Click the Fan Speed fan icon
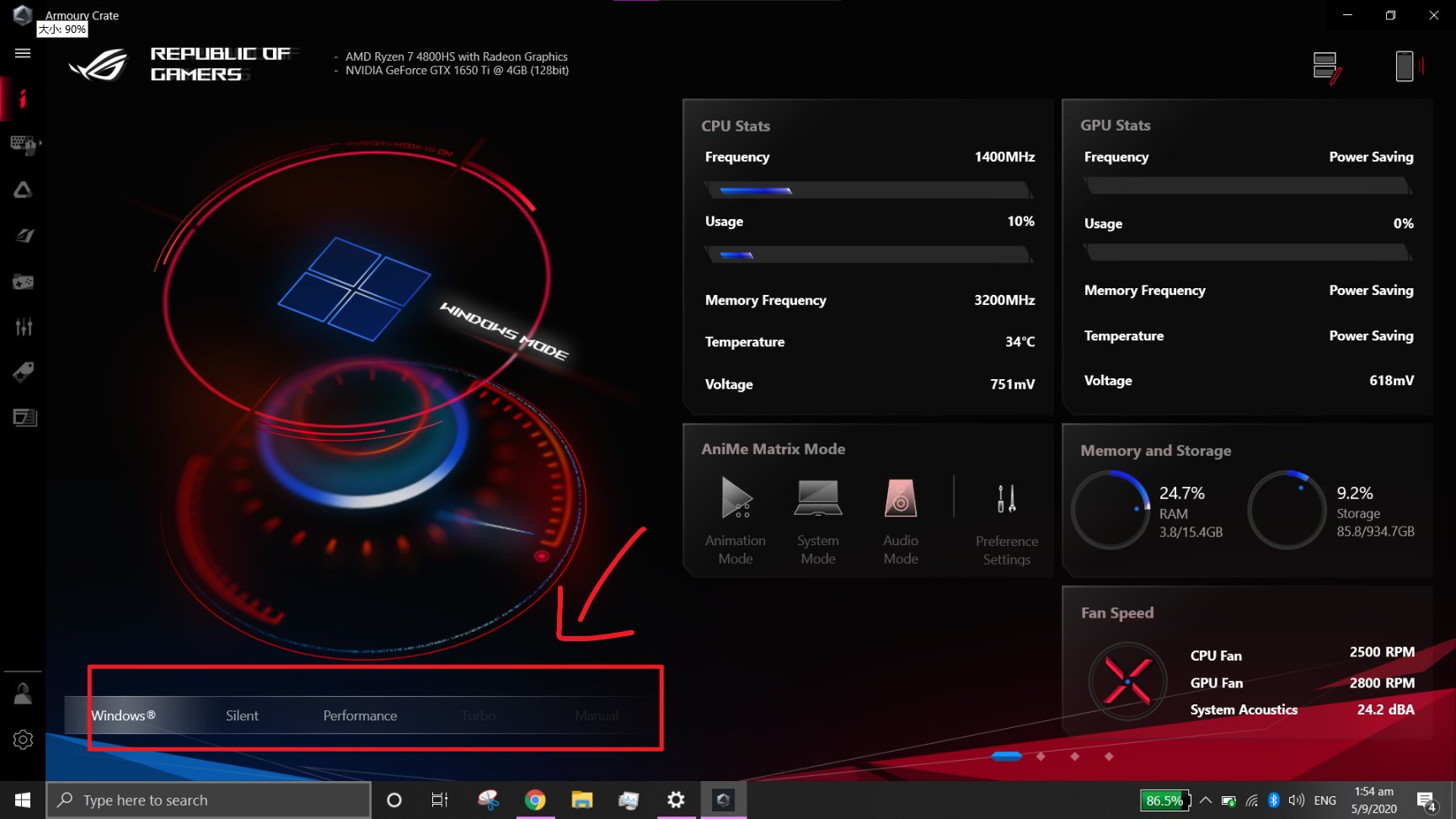Viewport: 1456px width, 819px height. point(1127,681)
